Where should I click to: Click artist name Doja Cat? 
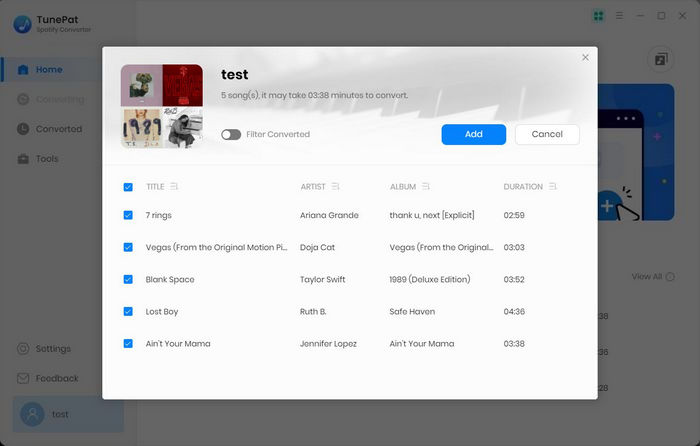317,247
